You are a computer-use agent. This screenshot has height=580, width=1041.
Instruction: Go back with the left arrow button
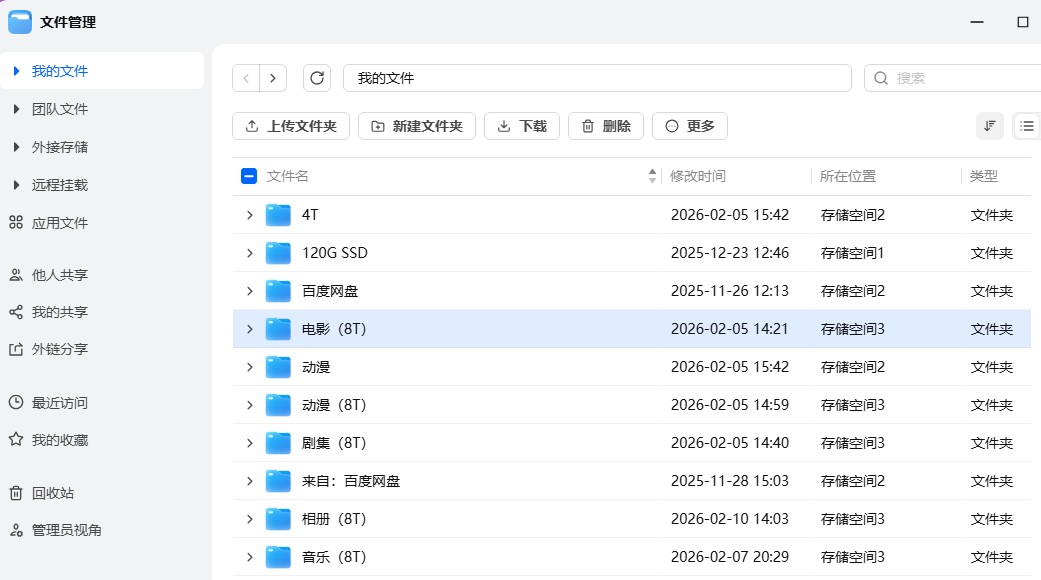pos(246,78)
